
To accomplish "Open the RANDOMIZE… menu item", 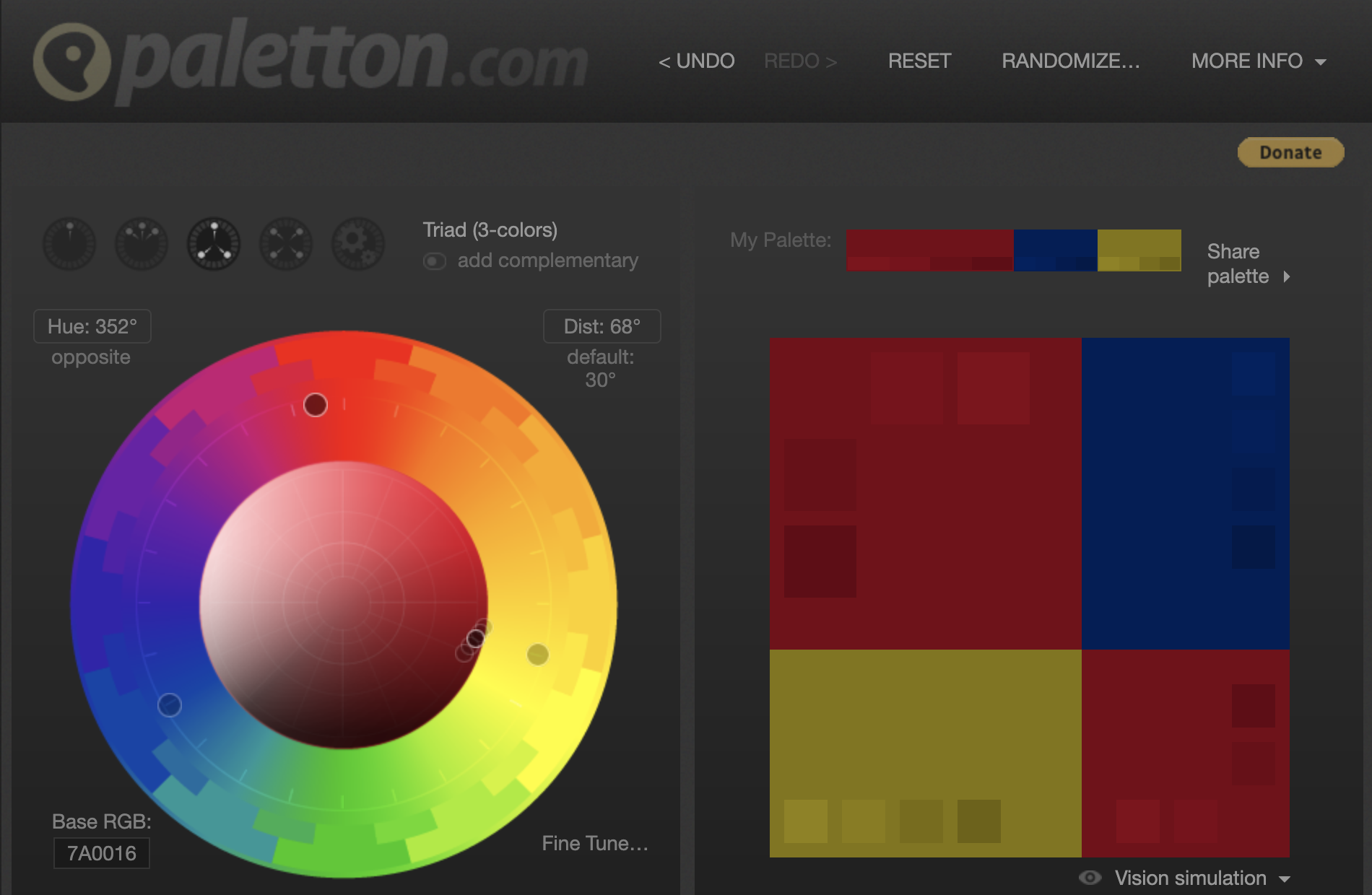I will [1071, 61].
